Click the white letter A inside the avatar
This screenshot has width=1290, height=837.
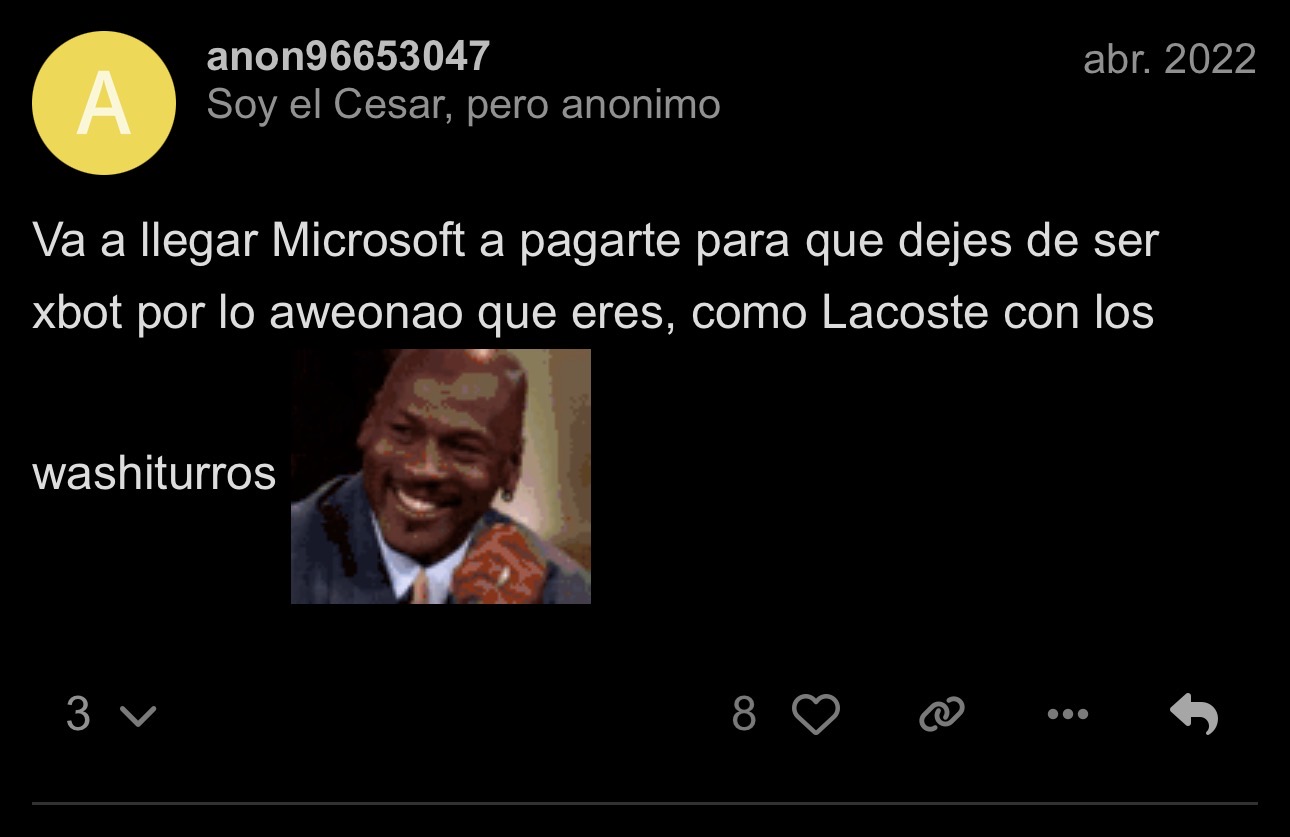104,104
